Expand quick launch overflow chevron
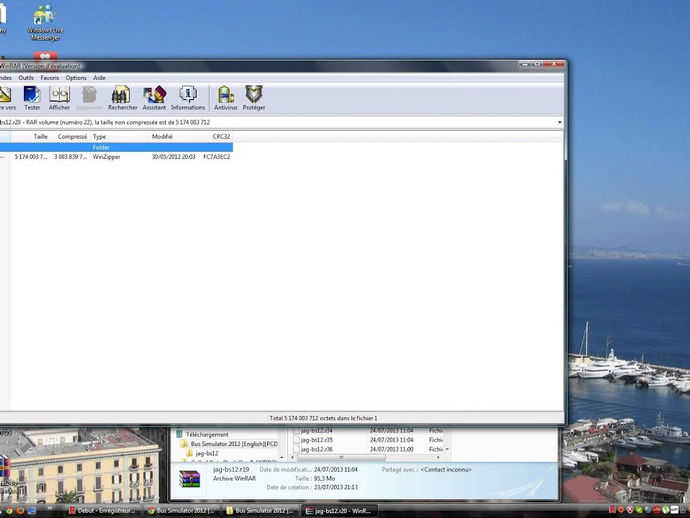 [50, 508]
